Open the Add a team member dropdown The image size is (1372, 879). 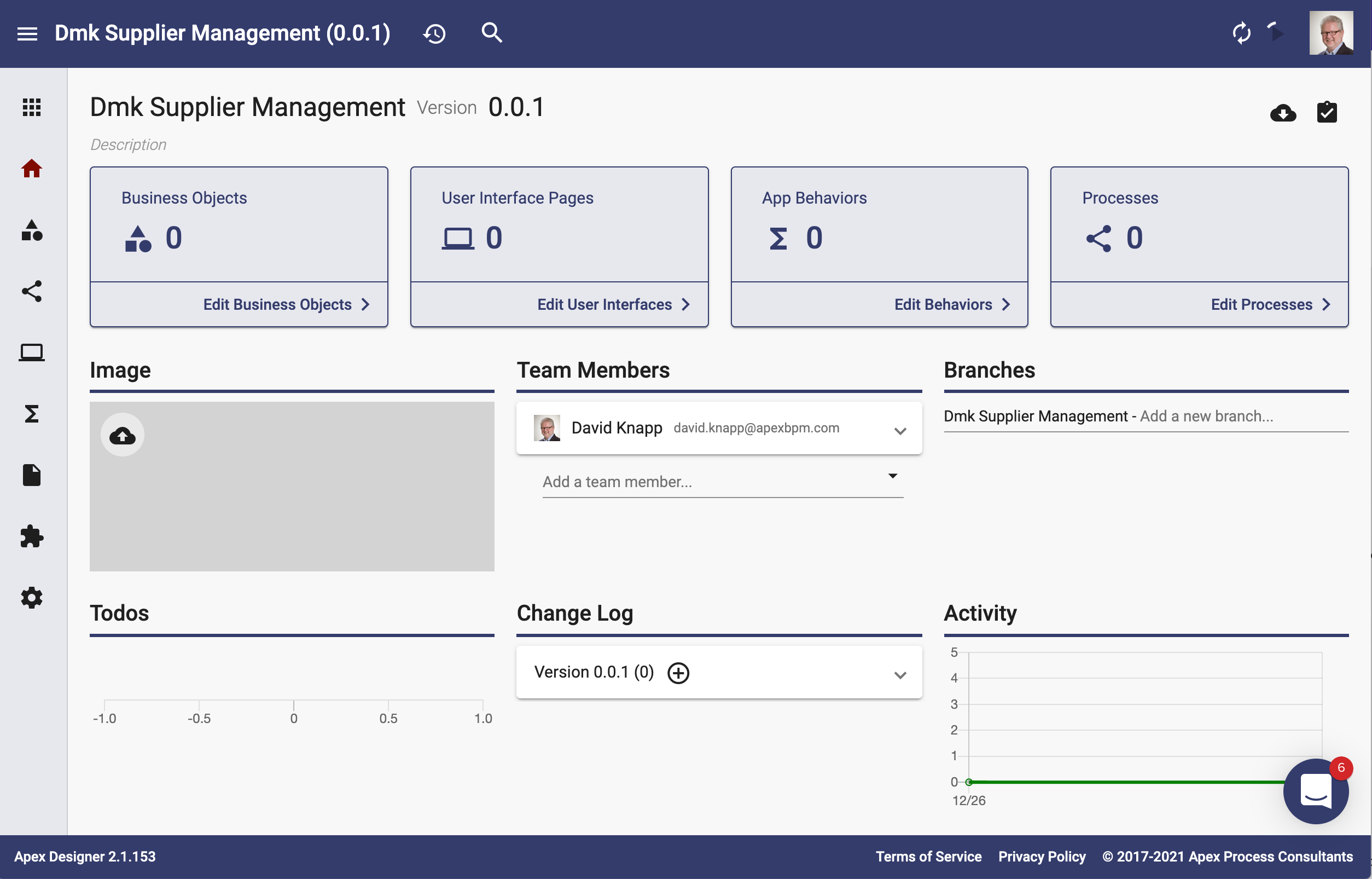pos(723,482)
